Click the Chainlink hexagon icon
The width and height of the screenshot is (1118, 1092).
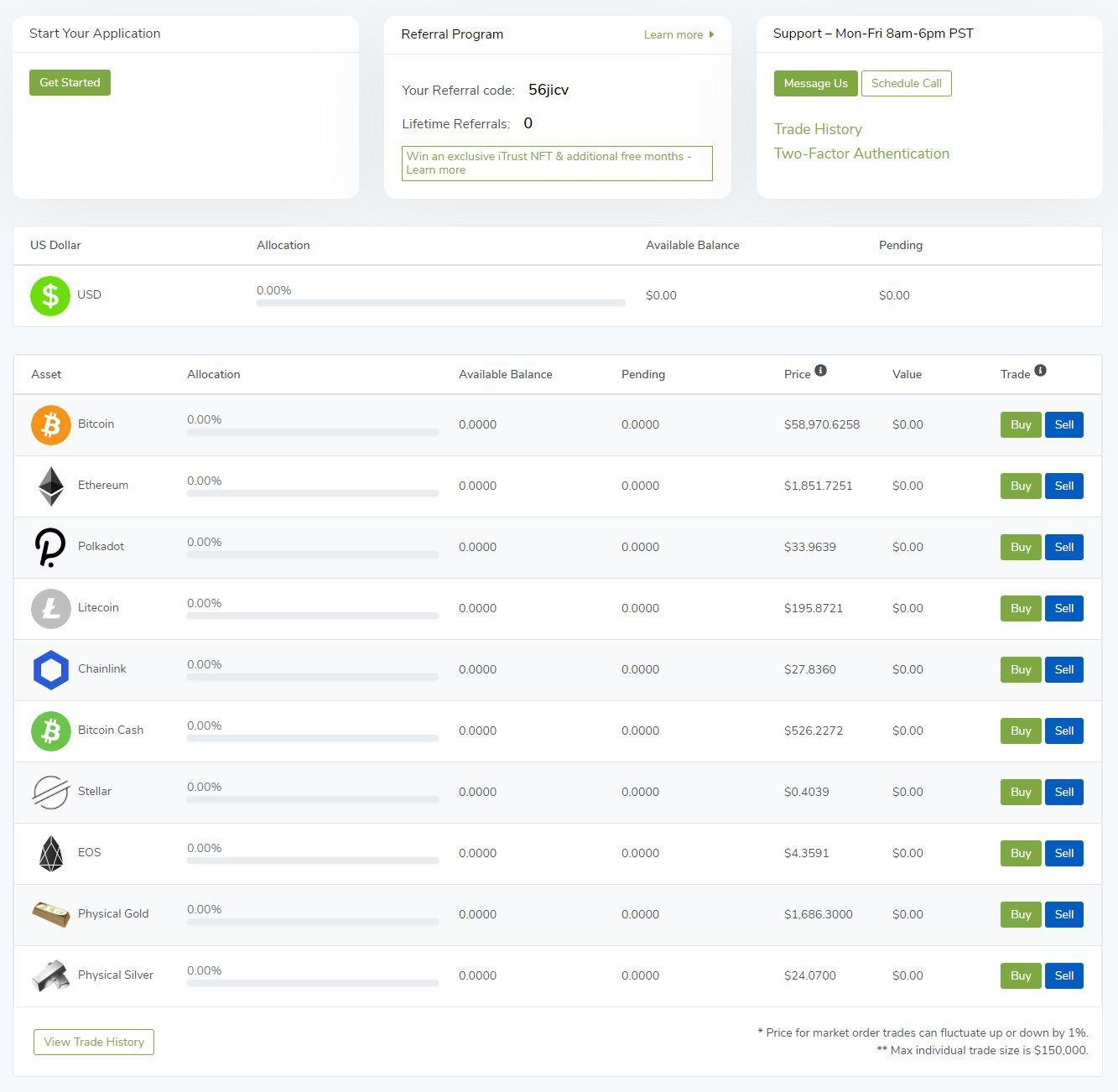[x=50, y=669]
